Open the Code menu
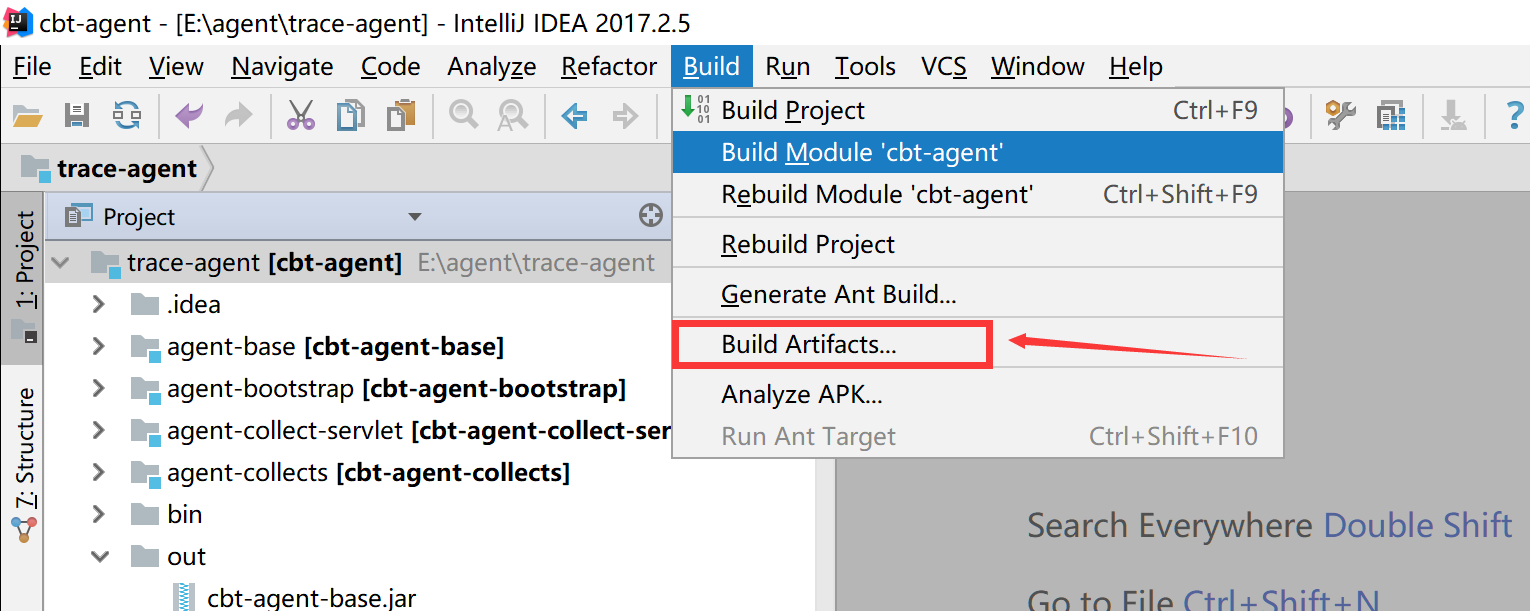 point(390,67)
